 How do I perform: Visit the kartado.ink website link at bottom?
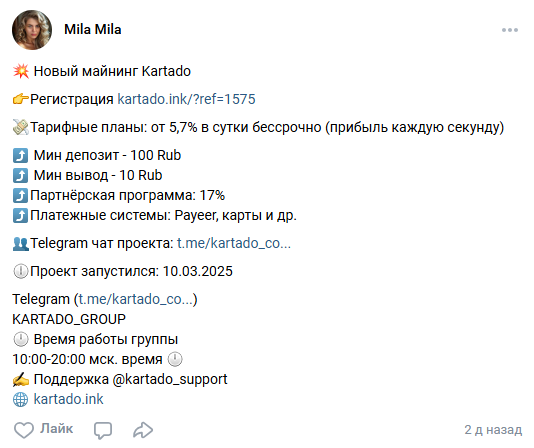tap(68, 399)
